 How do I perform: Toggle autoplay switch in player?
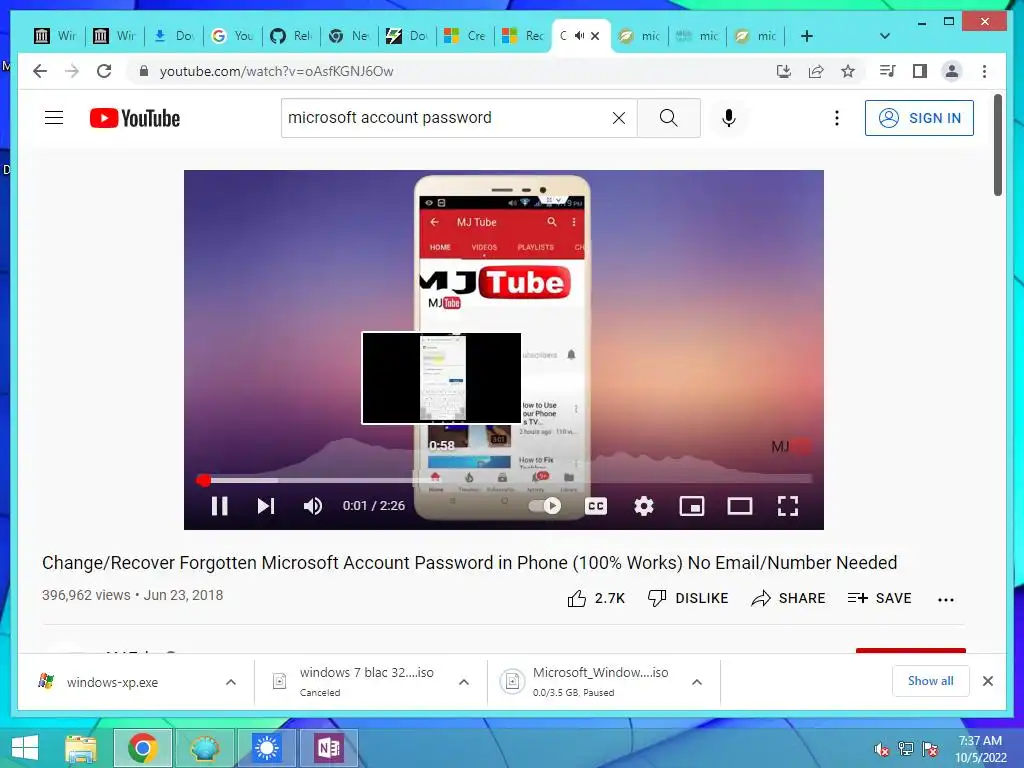[545, 505]
